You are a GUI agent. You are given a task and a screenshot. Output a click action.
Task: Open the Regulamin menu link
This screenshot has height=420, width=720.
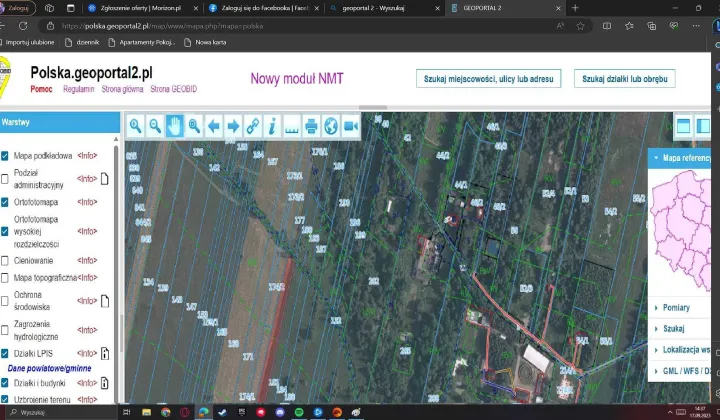[x=78, y=89]
